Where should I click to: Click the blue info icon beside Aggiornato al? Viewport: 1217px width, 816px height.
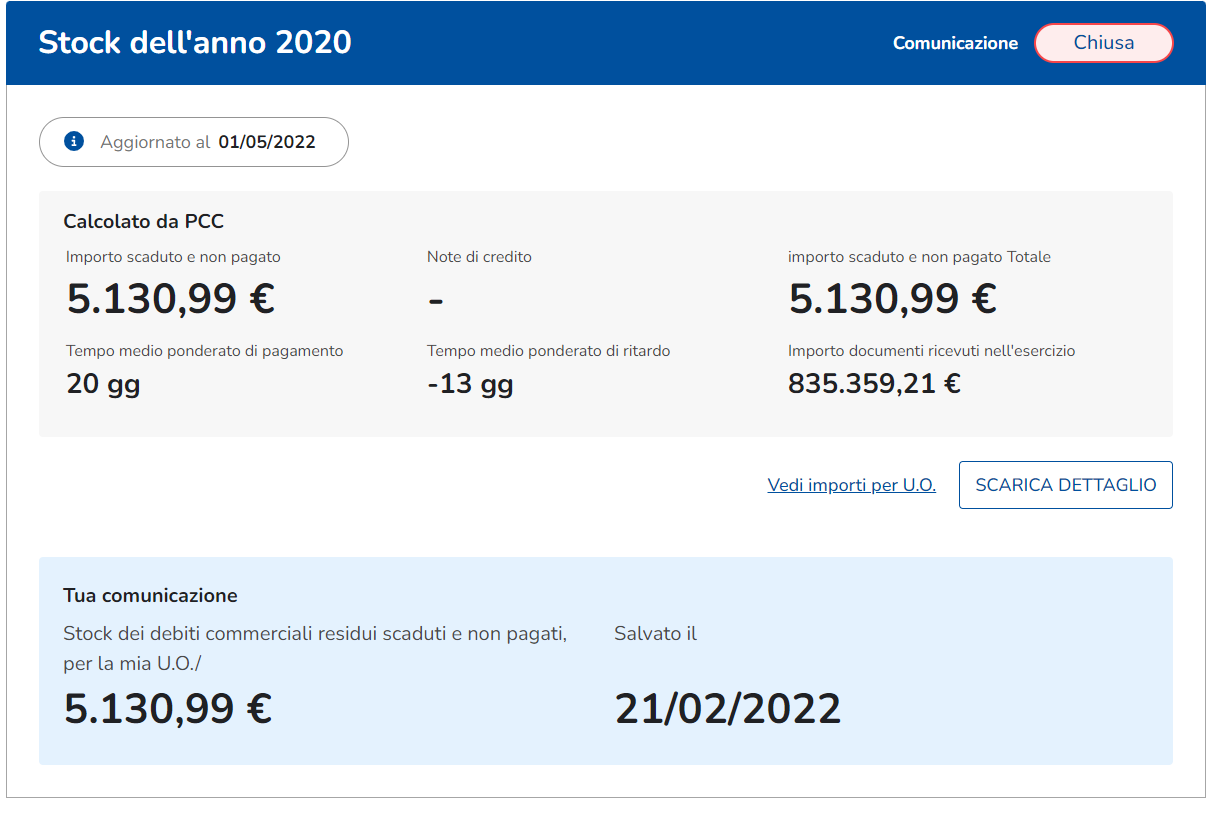74,142
